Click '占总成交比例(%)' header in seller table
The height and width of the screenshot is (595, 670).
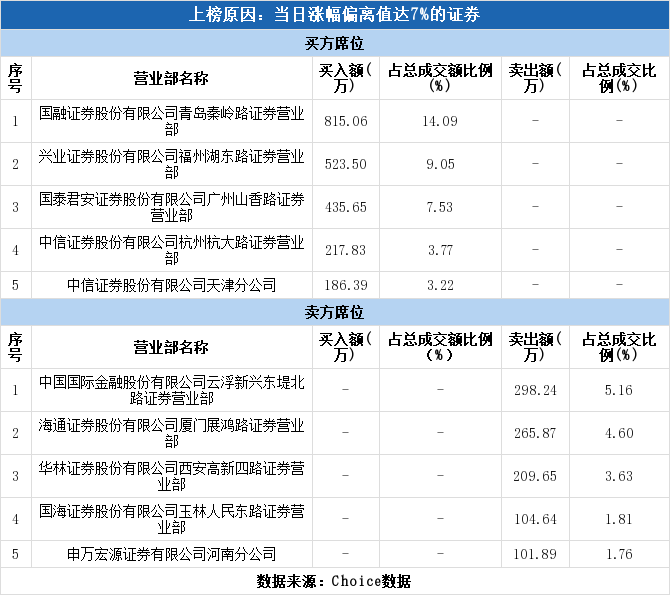(619, 347)
